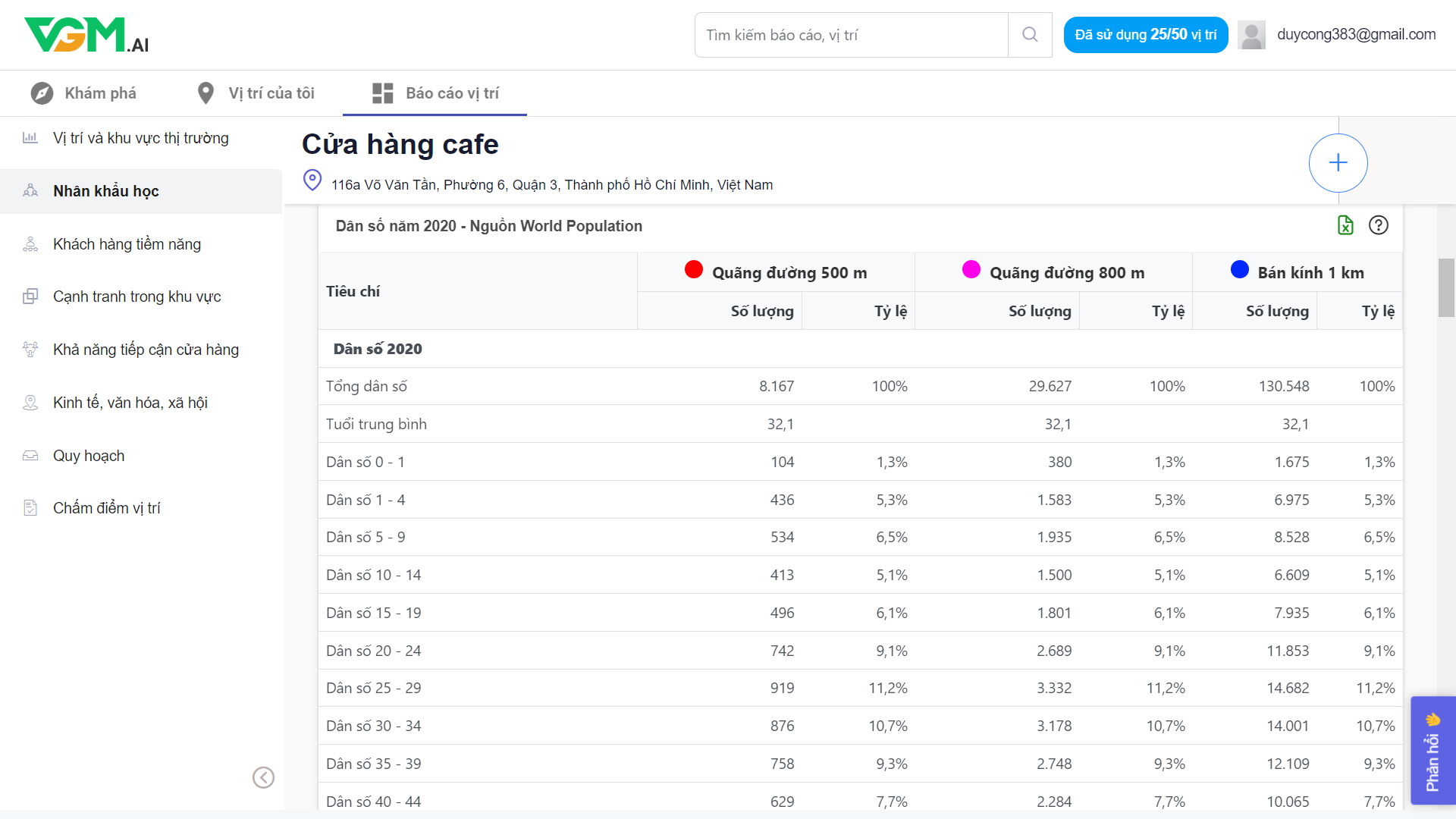This screenshot has height=819, width=1456.
Task: Click the red Quãng đường 500 m dot
Action: [x=693, y=270]
